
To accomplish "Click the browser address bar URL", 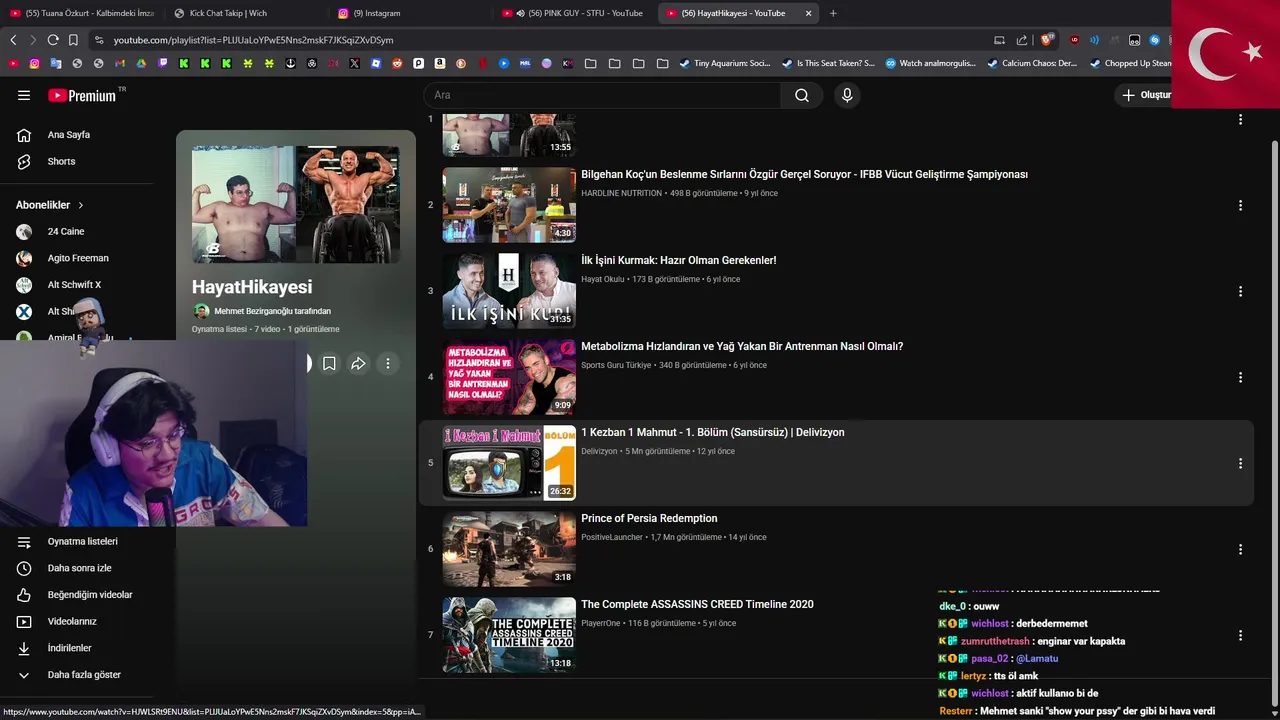I will pos(253,40).
